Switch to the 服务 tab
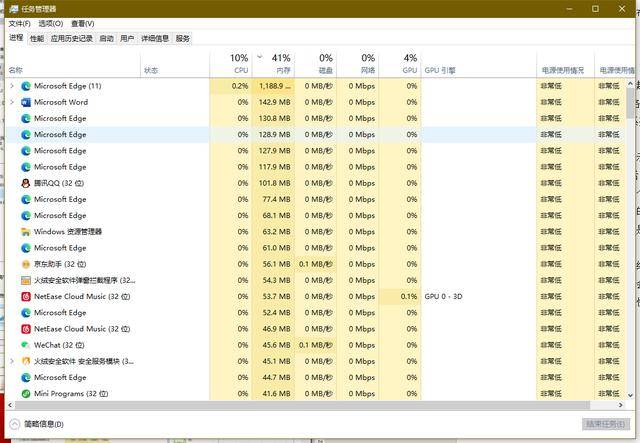Screen dimensions: 640x443 pyautogui.click(x=182, y=39)
